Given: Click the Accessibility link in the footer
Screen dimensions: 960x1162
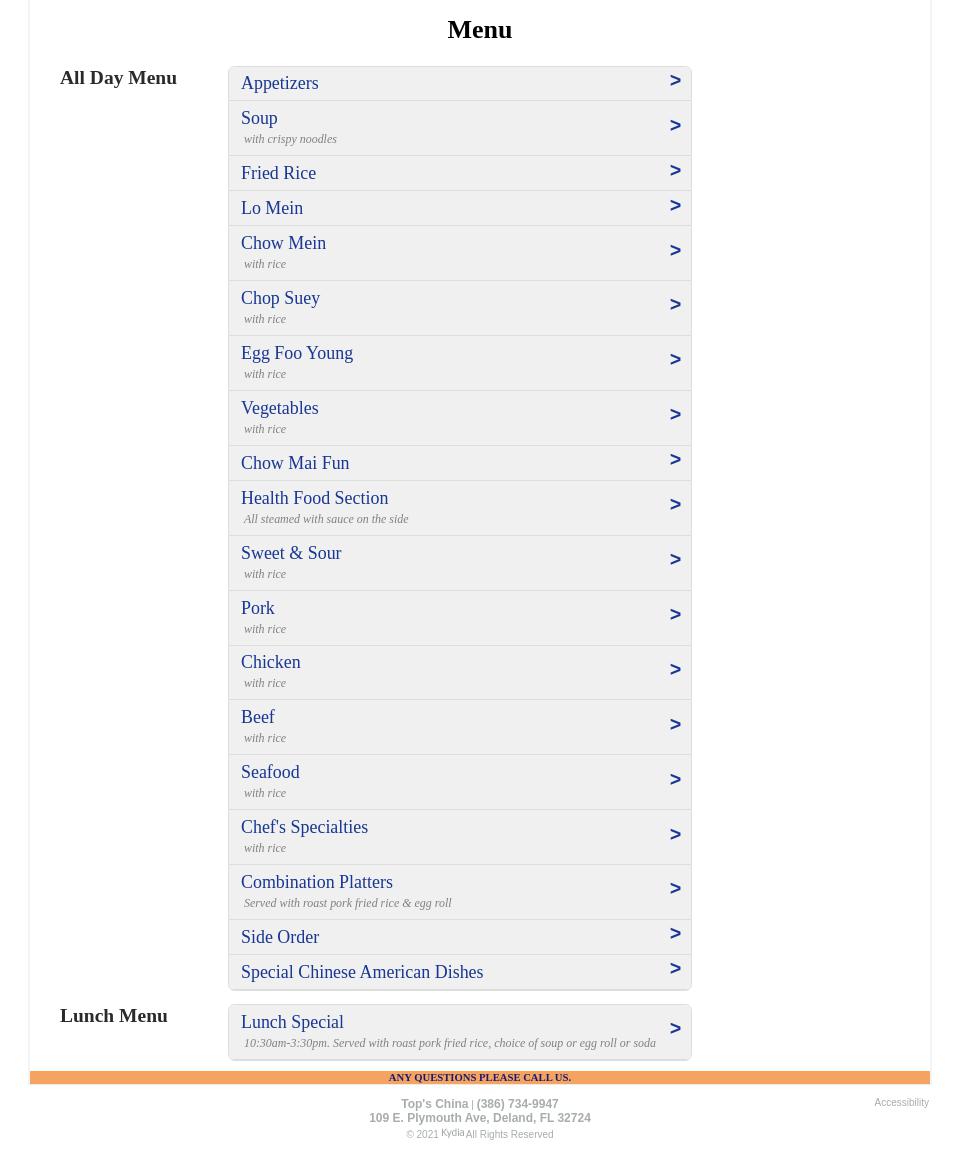Looking at the screenshot, I should tap(901, 1102).
